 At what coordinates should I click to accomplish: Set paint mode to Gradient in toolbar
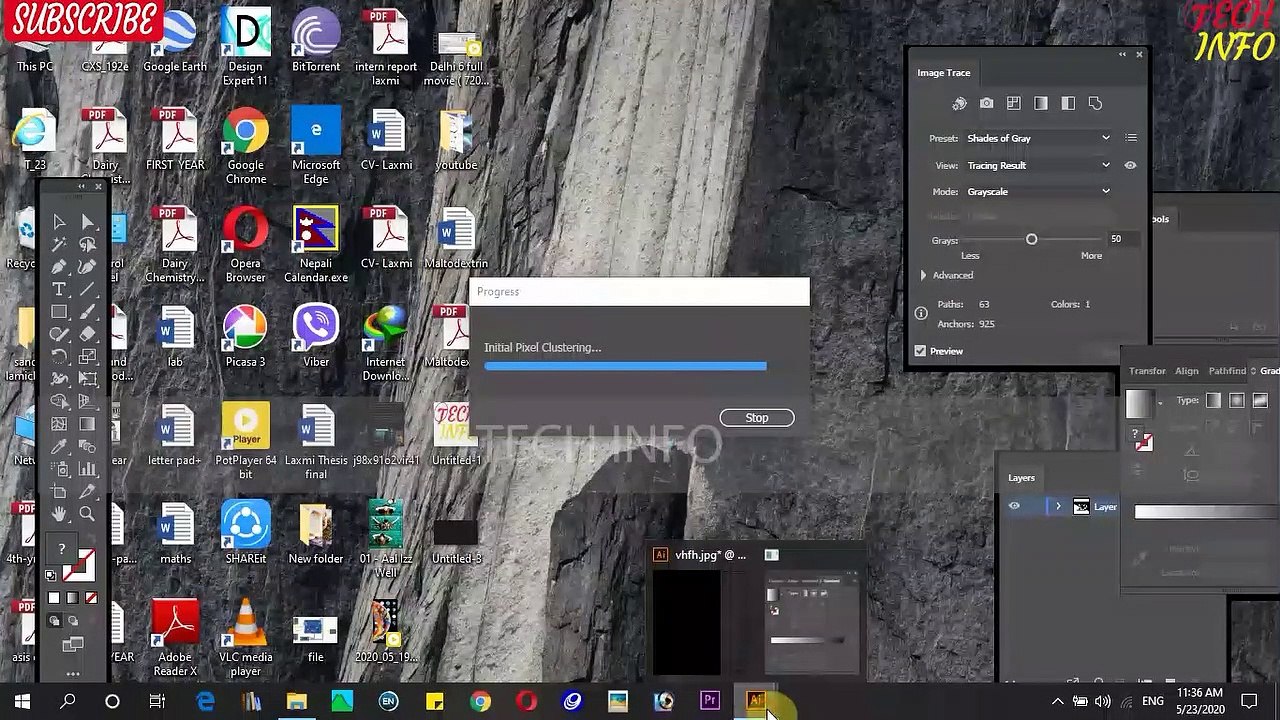point(73,598)
